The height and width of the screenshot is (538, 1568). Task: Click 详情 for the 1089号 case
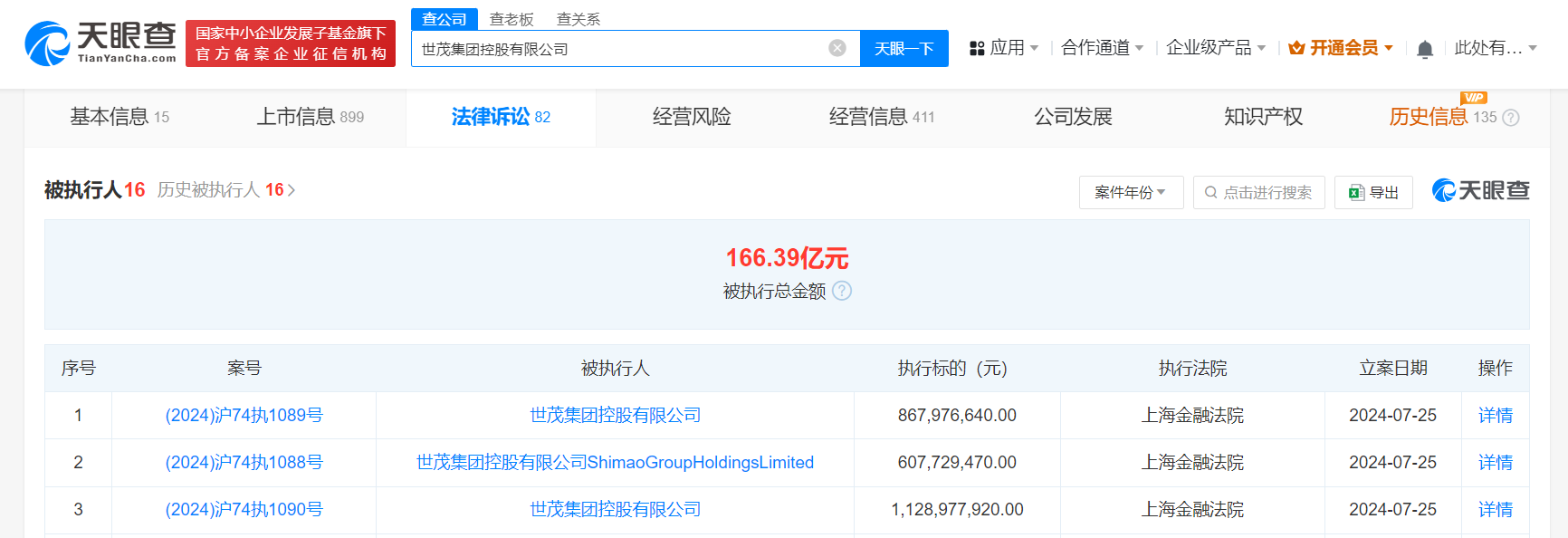point(1495,415)
